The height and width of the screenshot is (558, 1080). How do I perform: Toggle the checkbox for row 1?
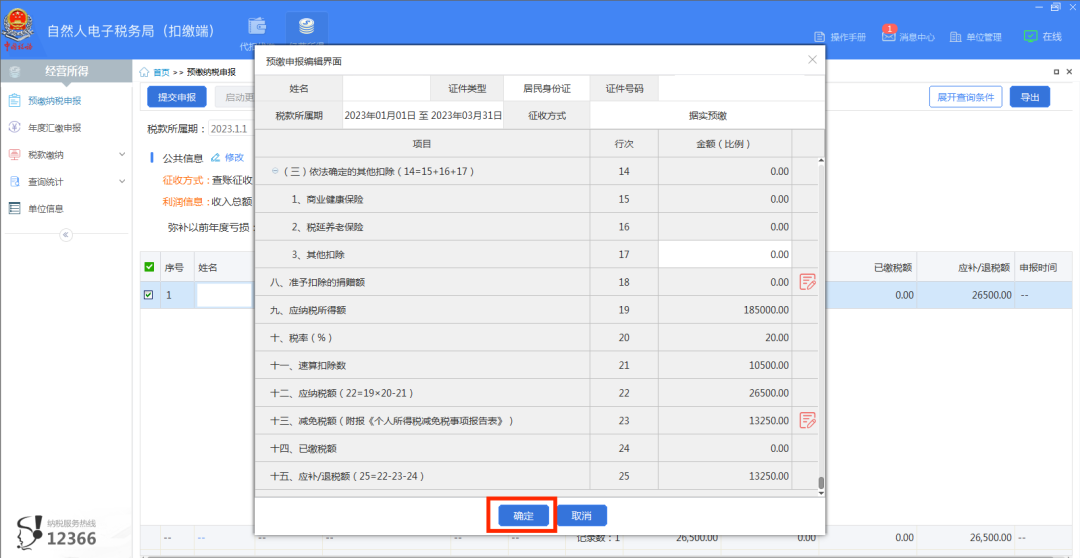pyautogui.click(x=149, y=295)
